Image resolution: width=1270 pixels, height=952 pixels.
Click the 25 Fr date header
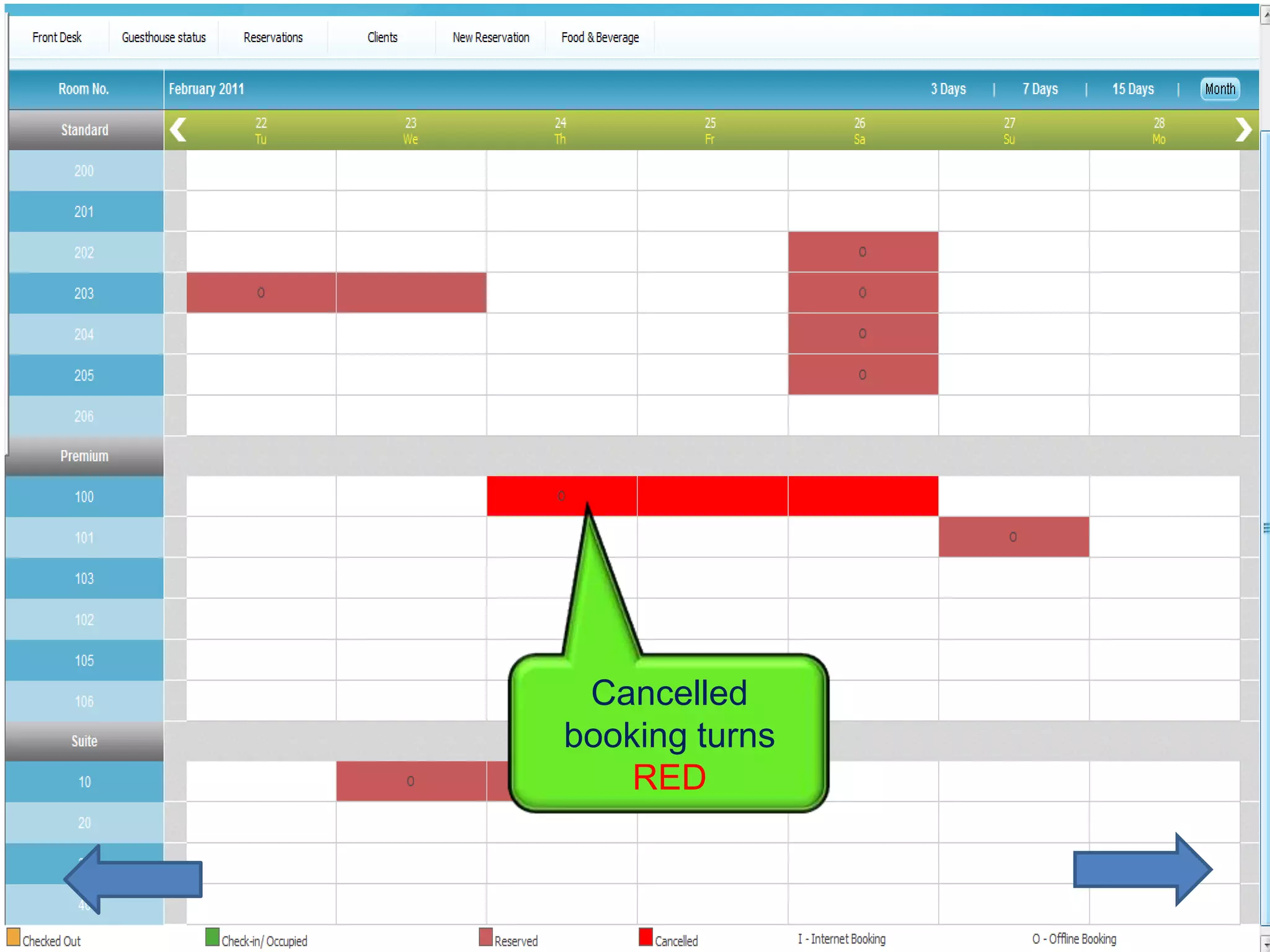pos(710,131)
